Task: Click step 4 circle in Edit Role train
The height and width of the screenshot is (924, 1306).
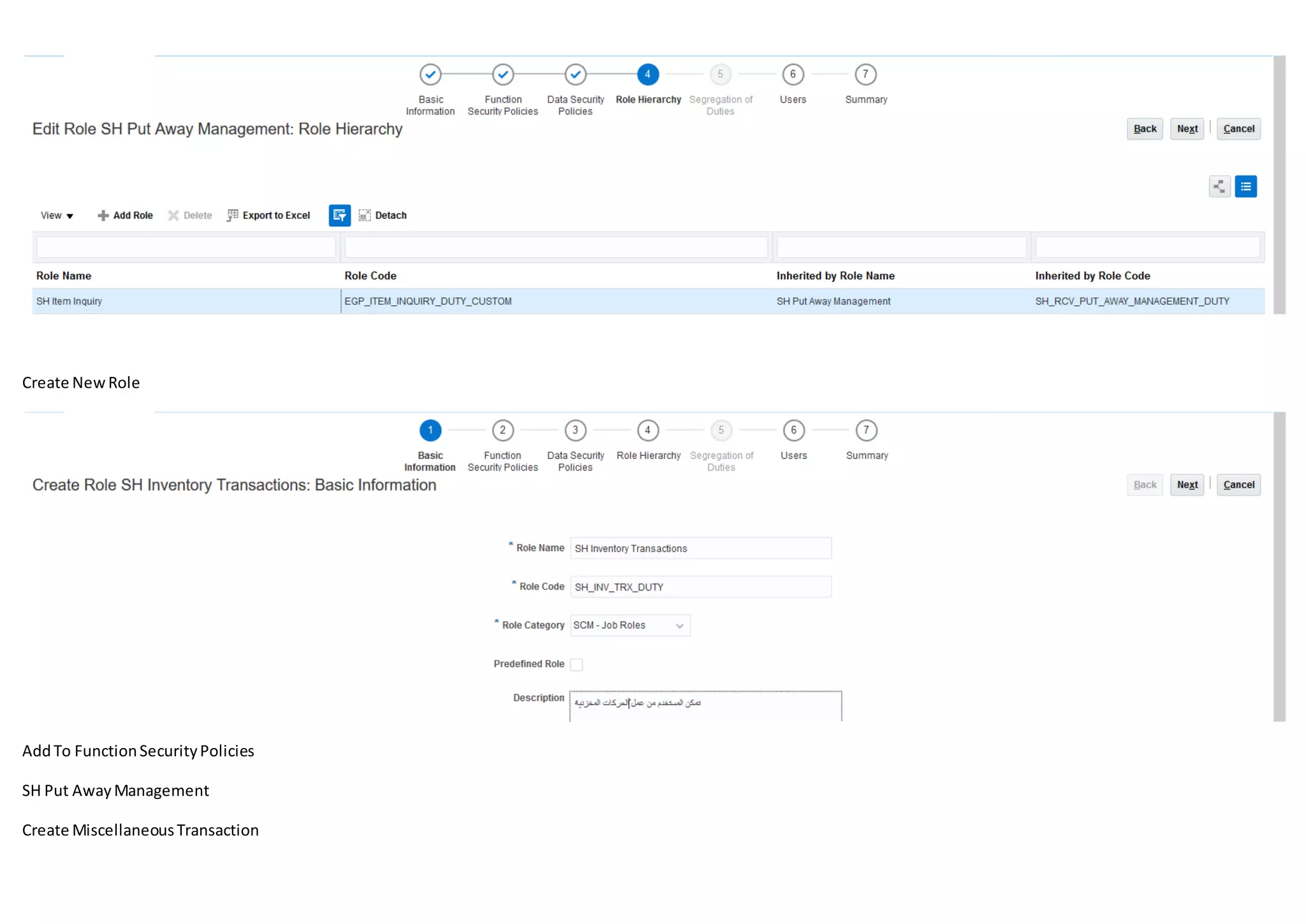Action: pos(648,75)
